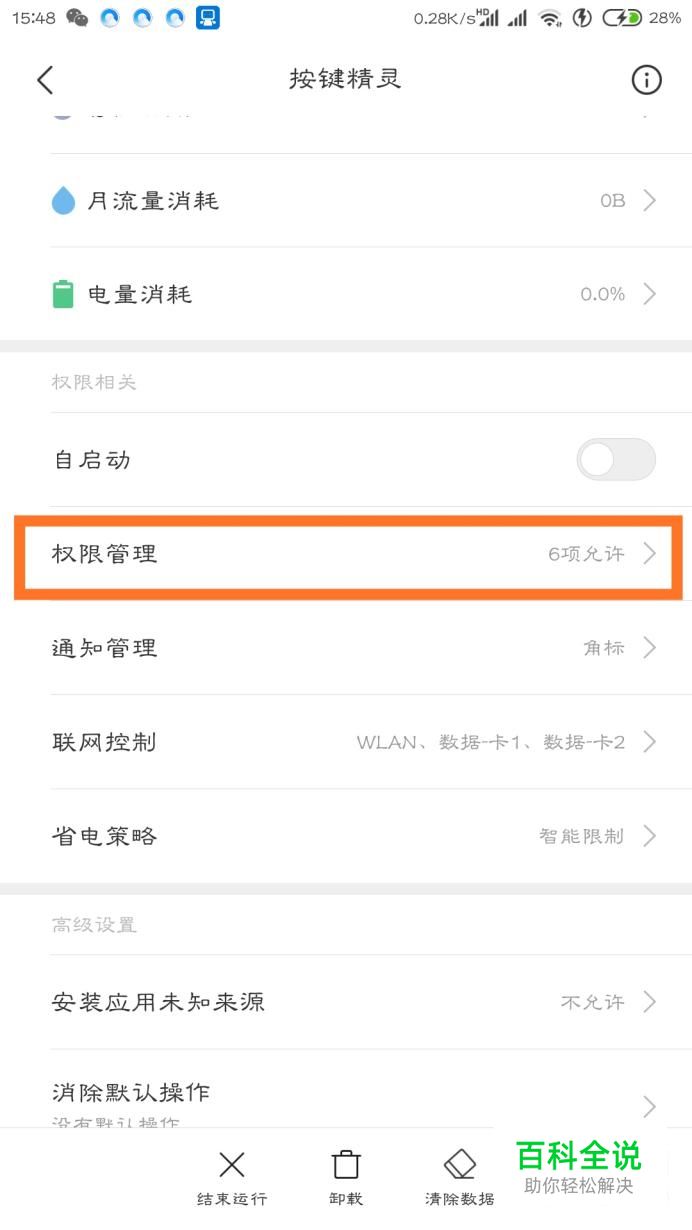692x1230 pixels.
Task: Expand 电量消耗 chevron arrow
Action: tap(650, 294)
